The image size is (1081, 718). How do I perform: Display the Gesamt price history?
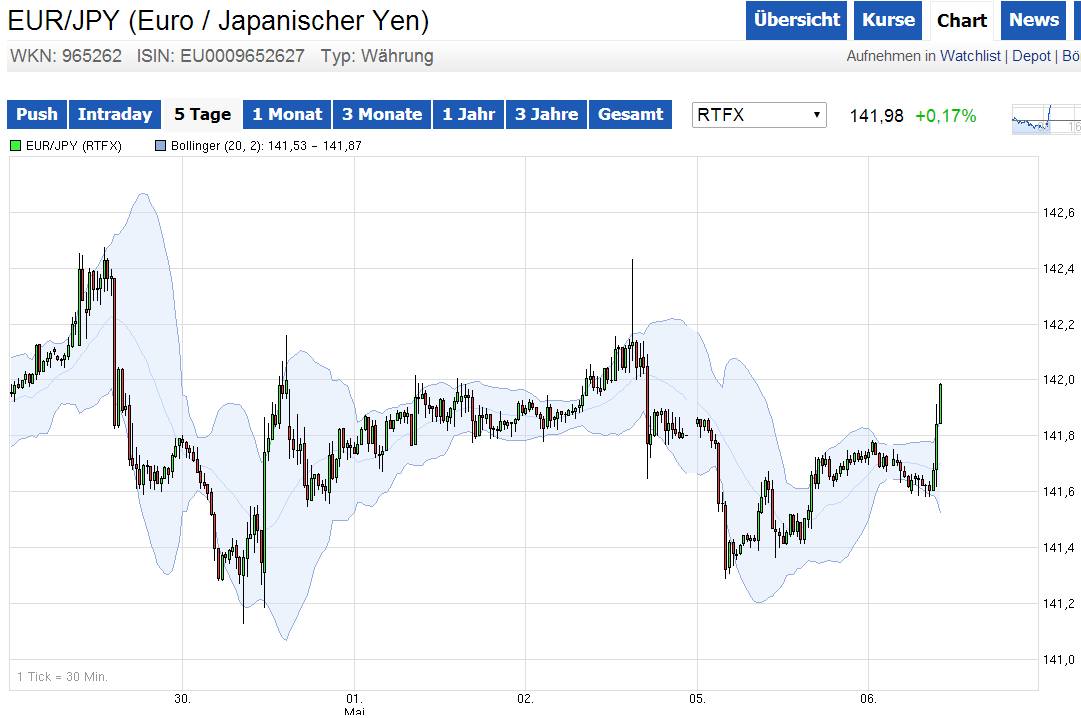tap(630, 114)
